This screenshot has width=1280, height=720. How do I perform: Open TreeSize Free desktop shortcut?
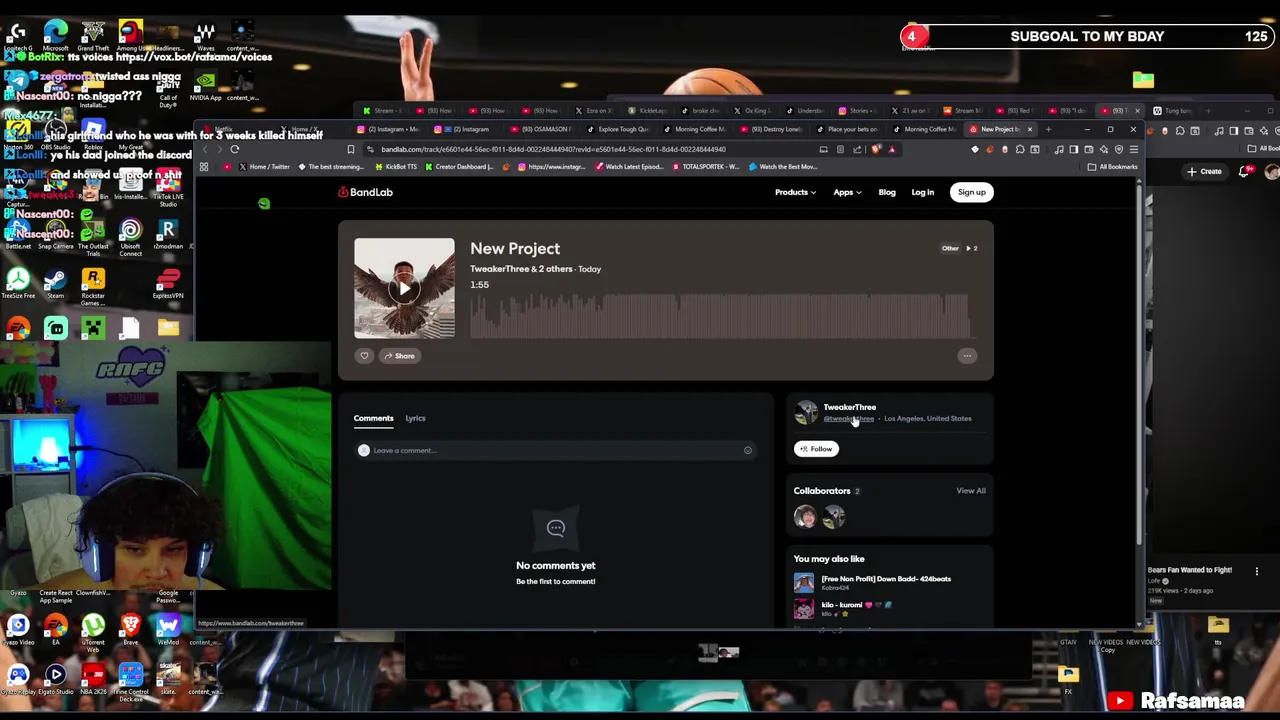(18, 284)
